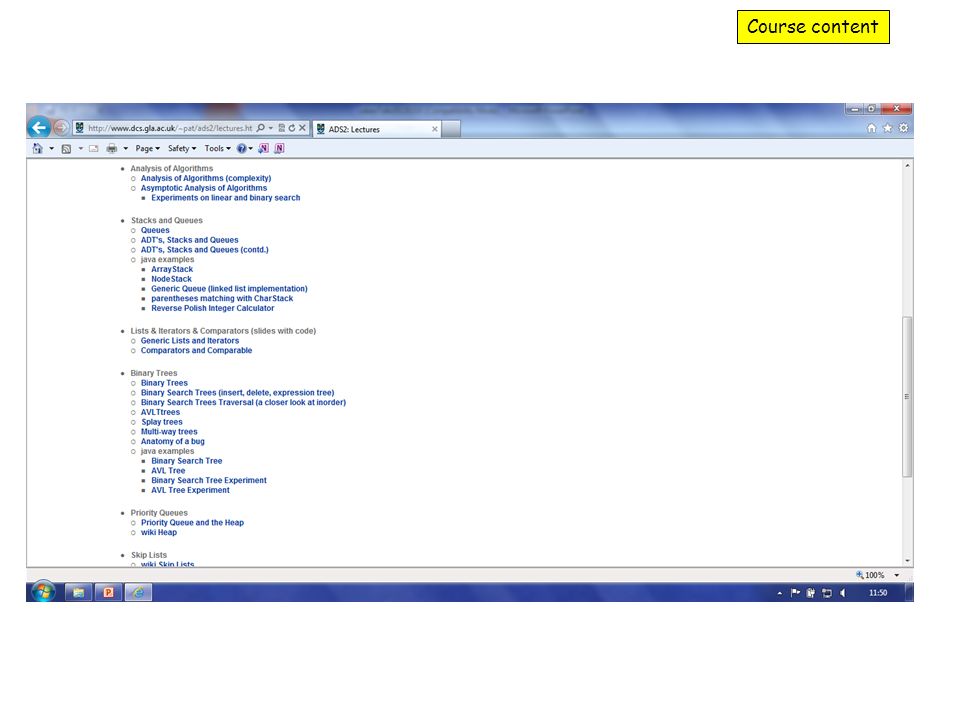Stop loading with the address bar X

302,128
